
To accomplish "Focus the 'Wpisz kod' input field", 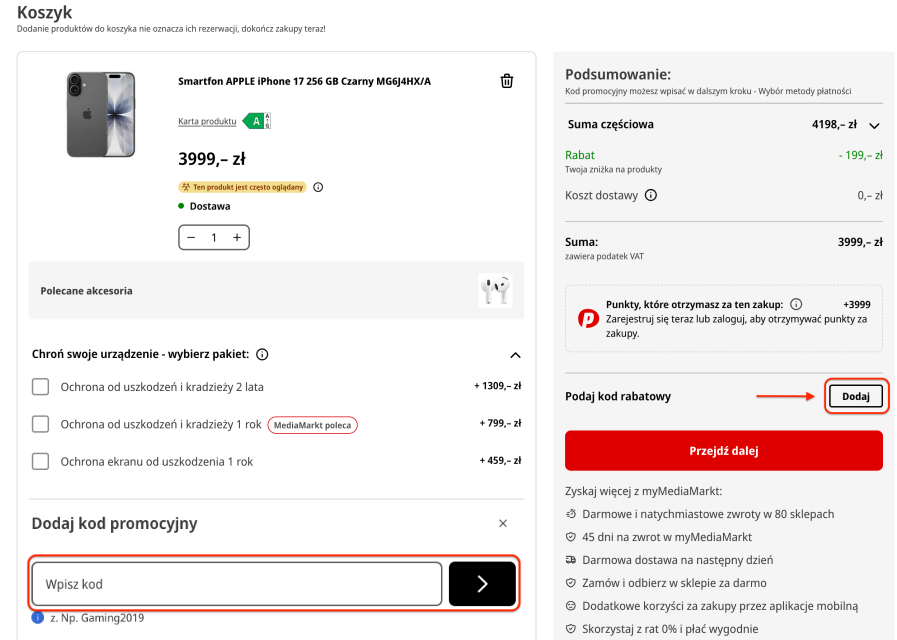I will (x=237, y=584).
